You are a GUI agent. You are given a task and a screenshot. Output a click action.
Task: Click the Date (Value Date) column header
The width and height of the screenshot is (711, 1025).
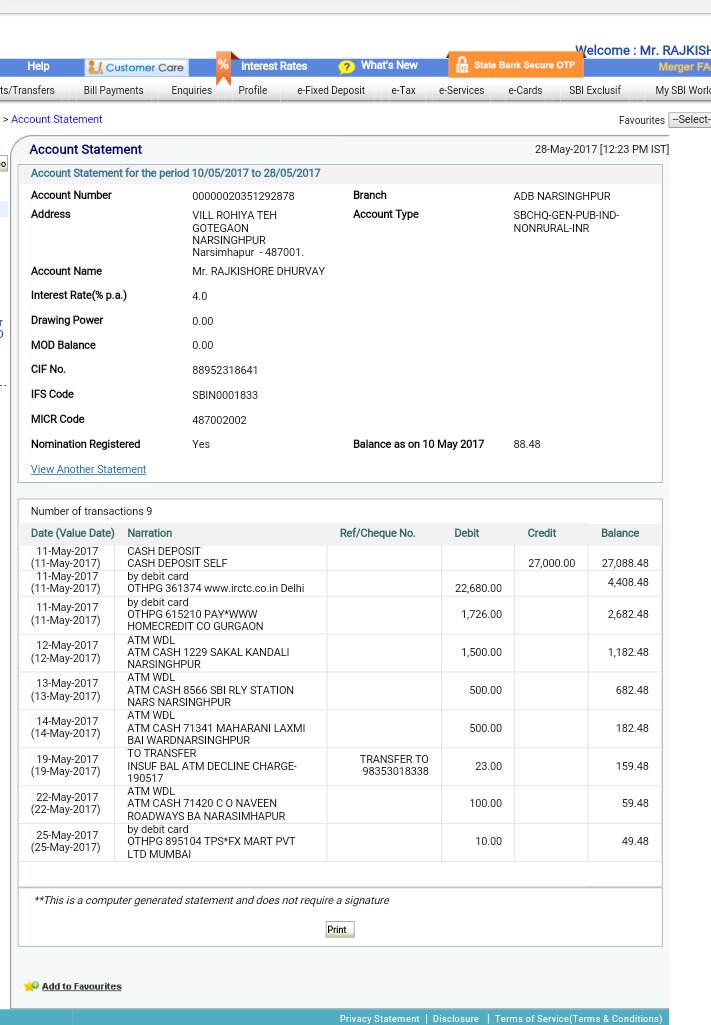(x=73, y=533)
